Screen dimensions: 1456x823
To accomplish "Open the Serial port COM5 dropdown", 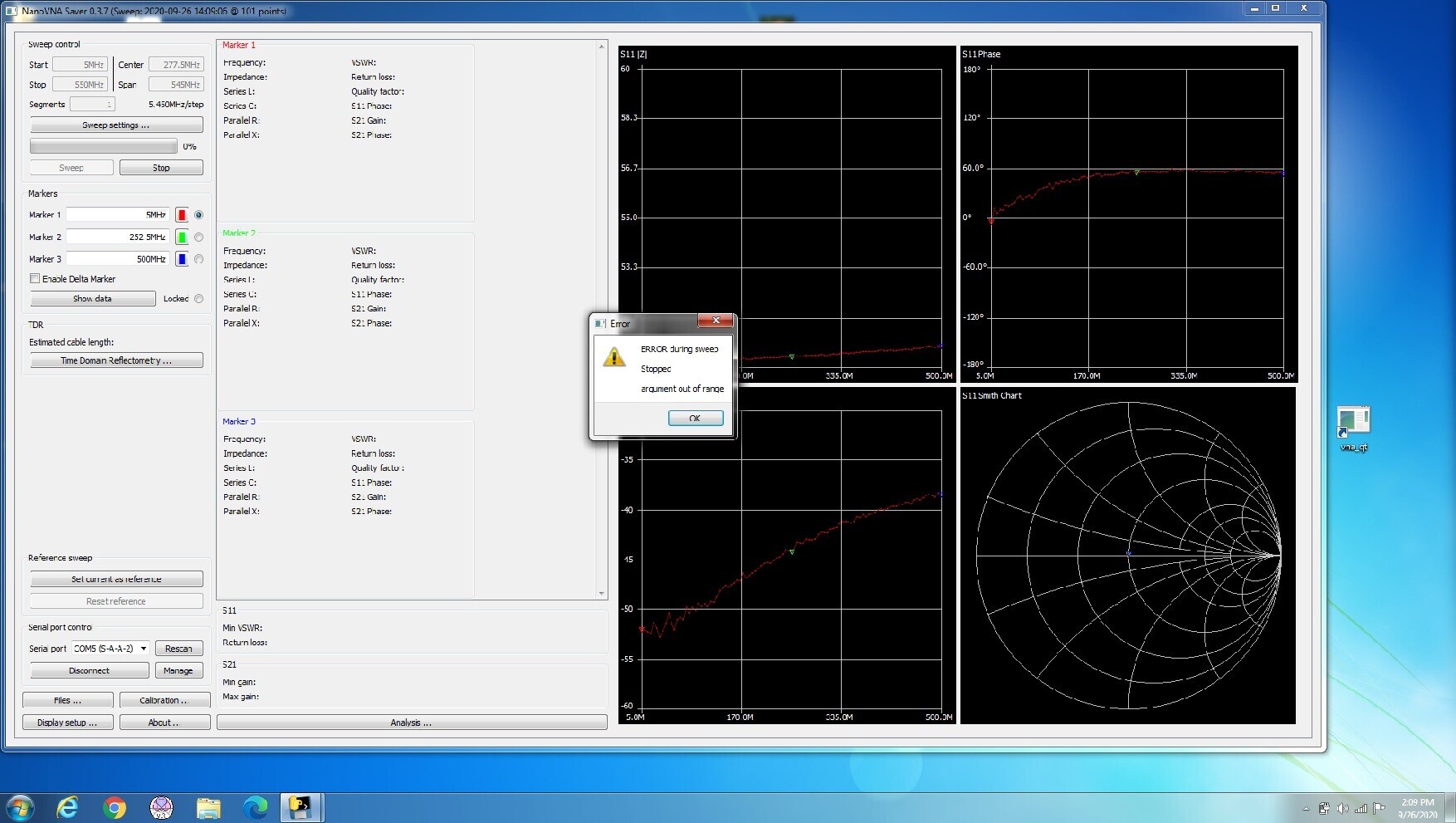I will coord(110,649).
